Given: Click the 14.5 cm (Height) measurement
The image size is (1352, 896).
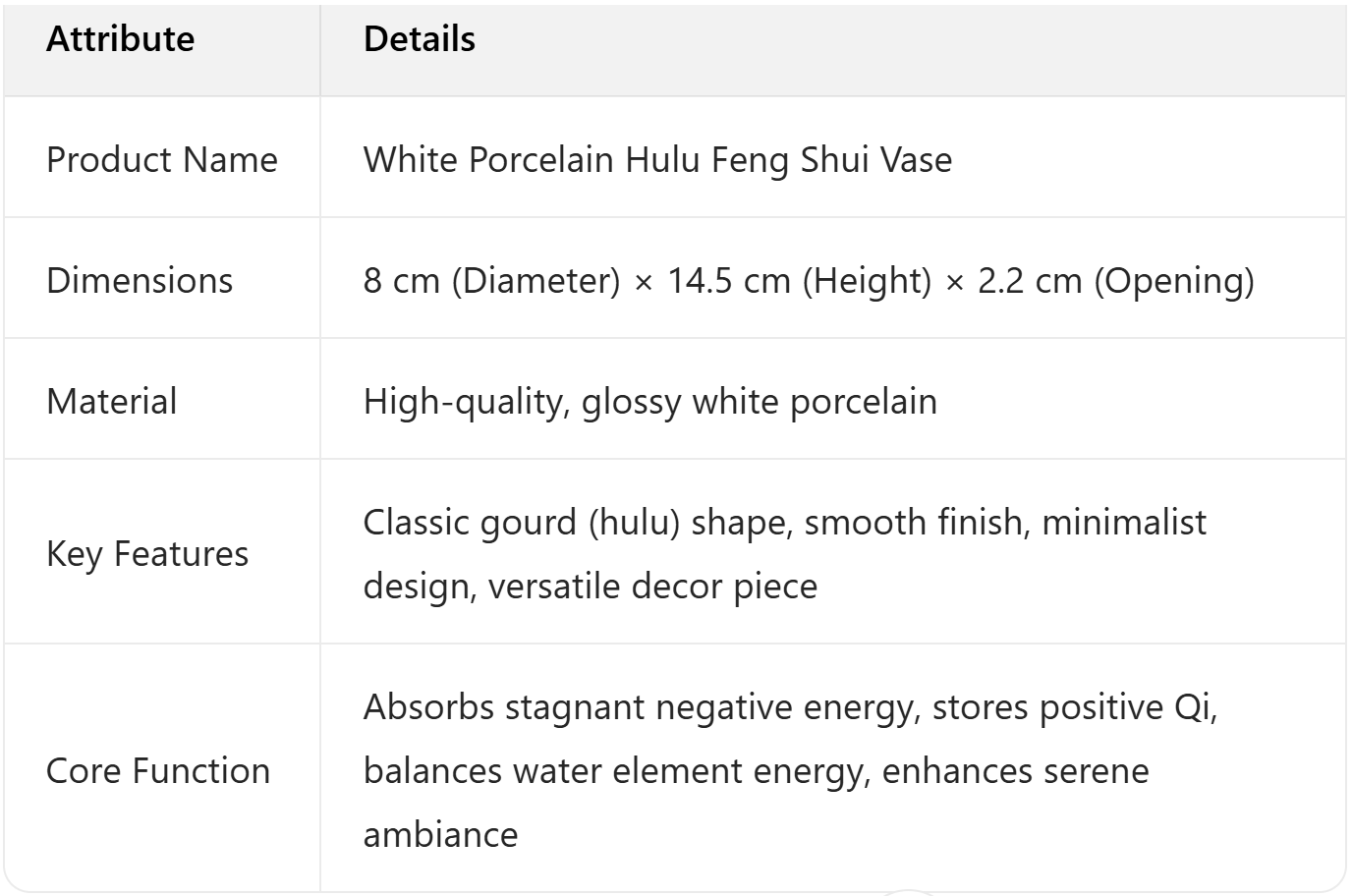Looking at the screenshot, I should [x=799, y=281].
